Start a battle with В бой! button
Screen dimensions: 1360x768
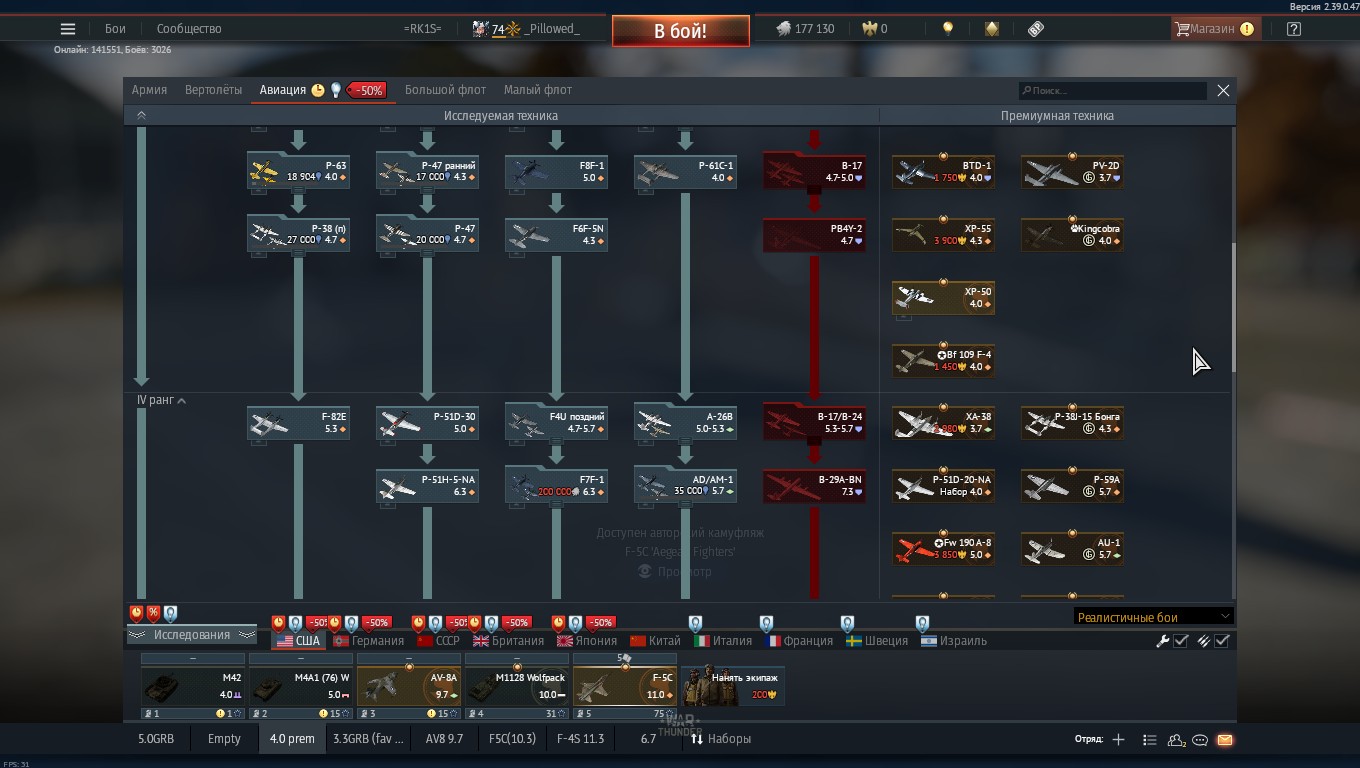[680, 31]
